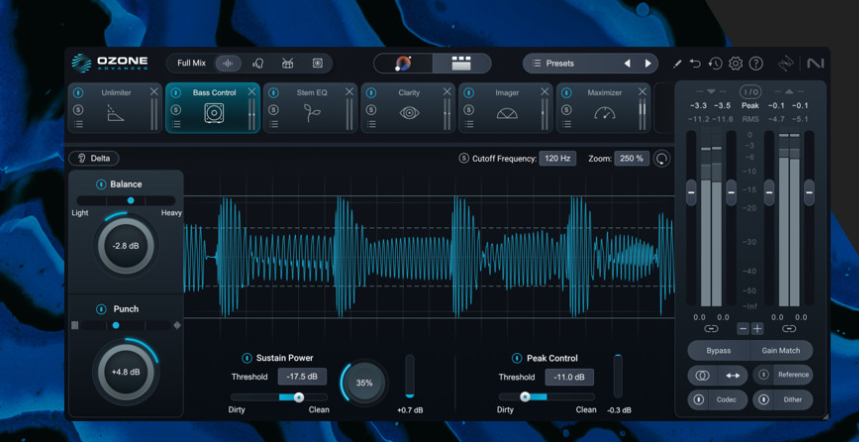Select the drums focus icon

pos(288,64)
